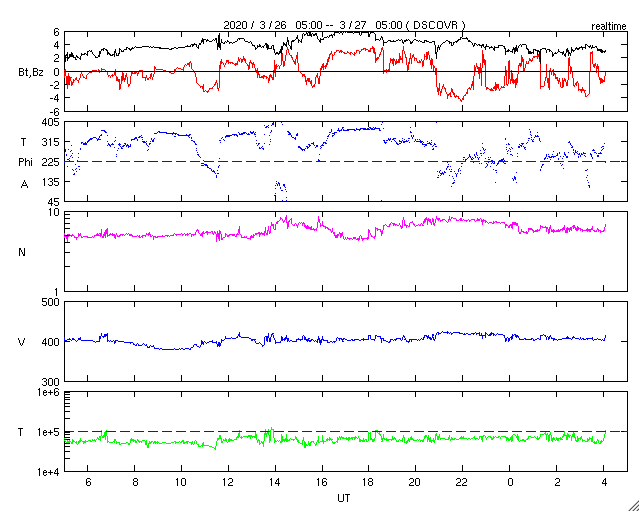
Task: Click the '1e+6' temperature tick label
Action: pos(49,392)
